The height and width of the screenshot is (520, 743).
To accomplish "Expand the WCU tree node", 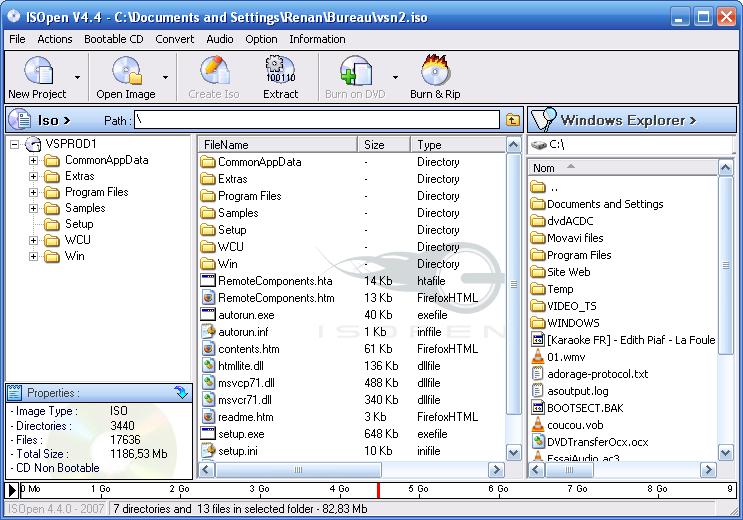I will pyautogui.click(x=33, y=240).
